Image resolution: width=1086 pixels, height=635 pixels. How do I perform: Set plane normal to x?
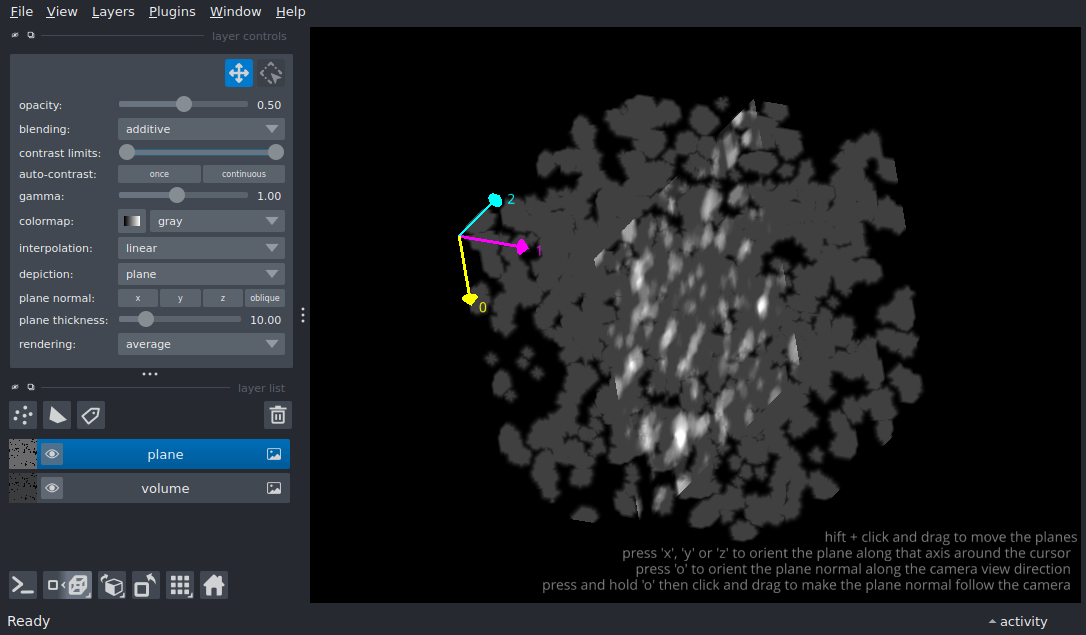click(138, 298)
